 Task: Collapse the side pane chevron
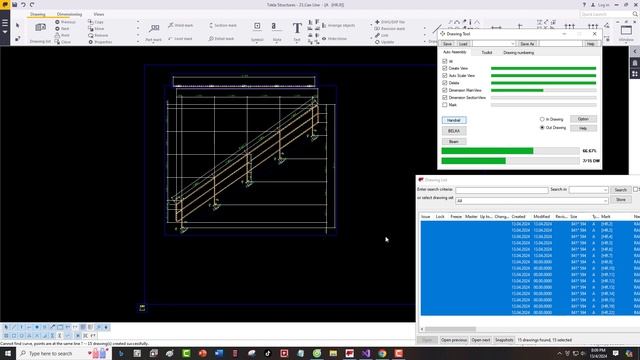click(x=635, y=51)
